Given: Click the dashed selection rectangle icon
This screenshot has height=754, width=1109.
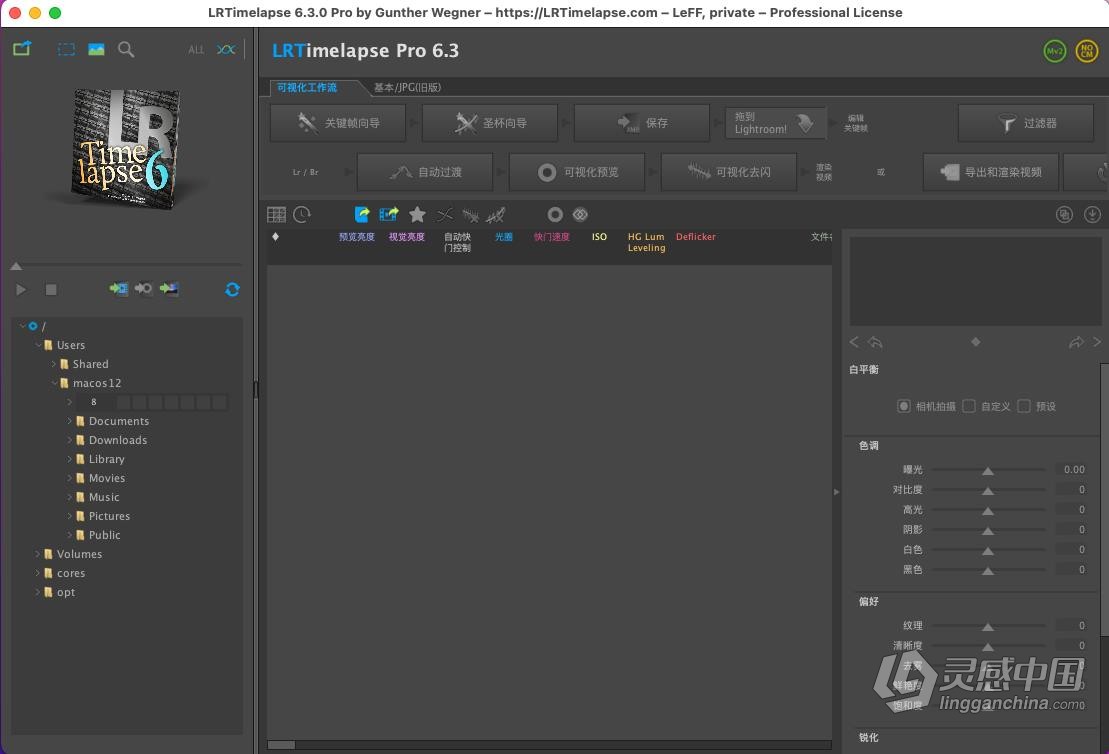Looking at the screenshot, I should pyautogui.click(x=66, y=50).
